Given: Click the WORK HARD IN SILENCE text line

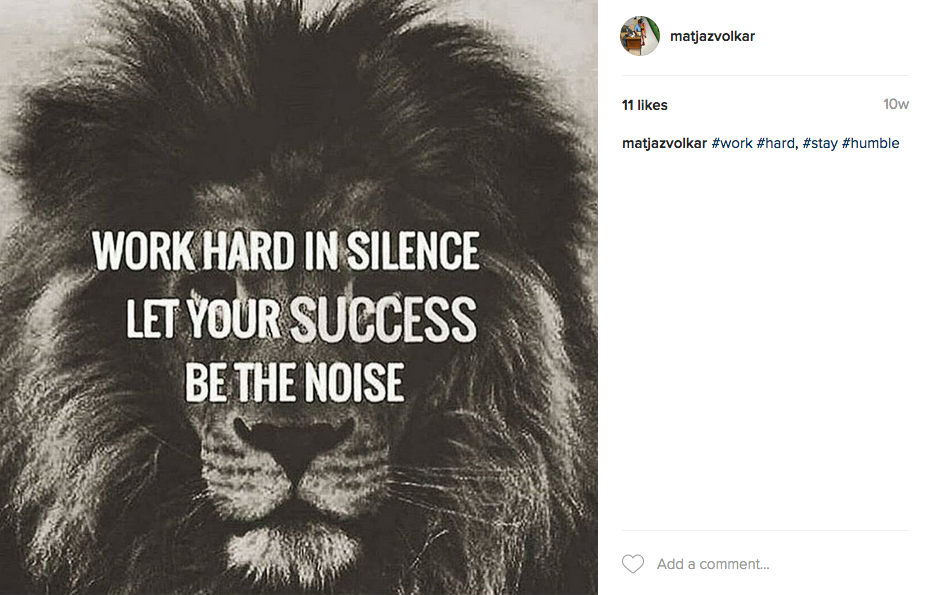Looking at the screenshot, I should 286,250.
